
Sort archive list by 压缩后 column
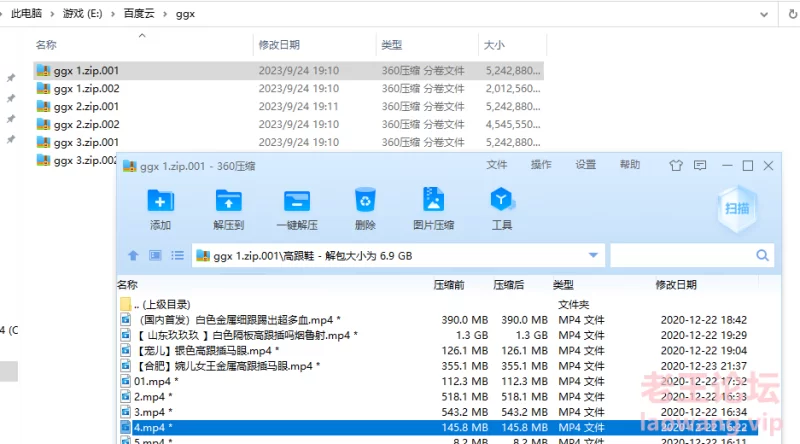tap(509, 285)
